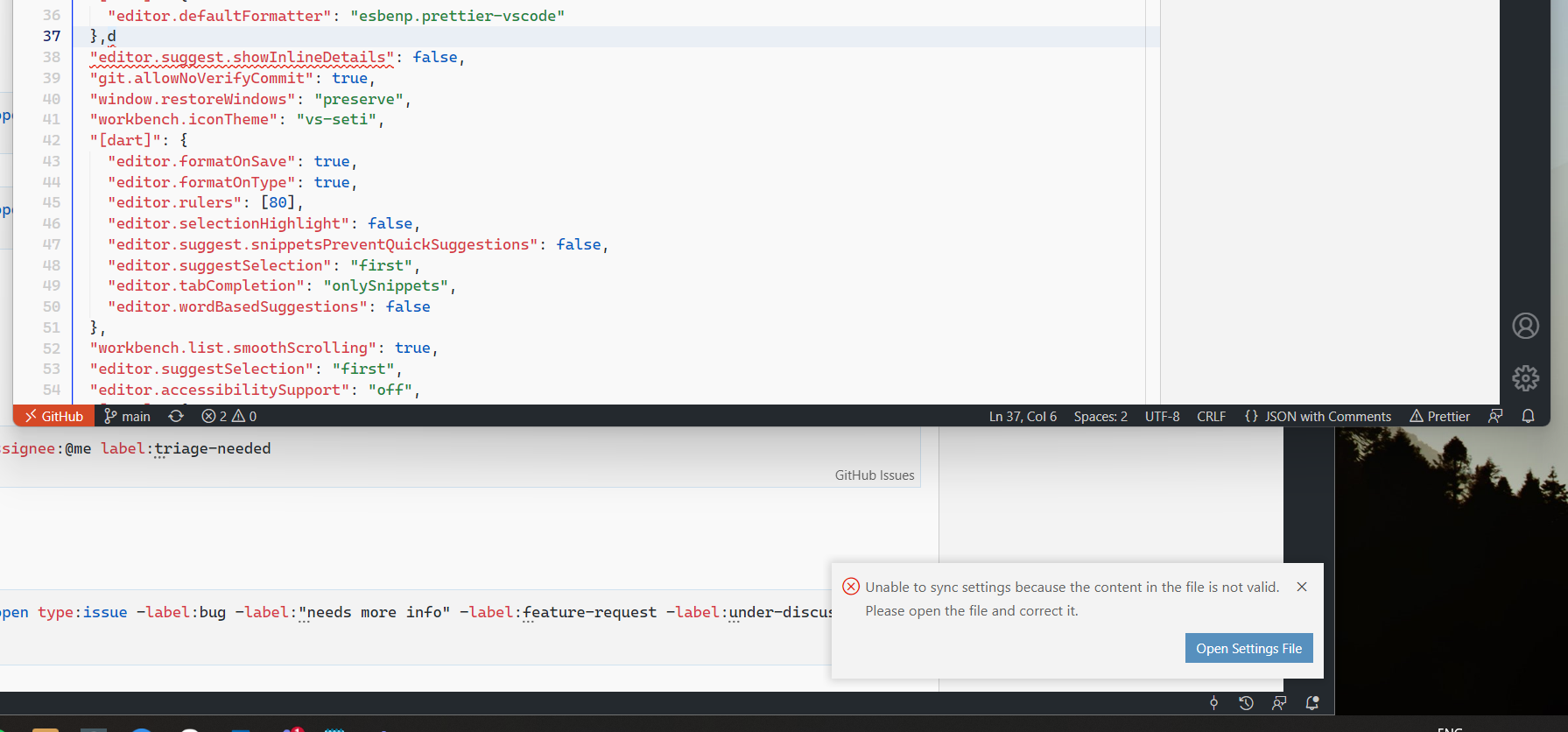Go to line via Ln 37, Col 6
The image size is (1568, 732).
pos(1023,416)
